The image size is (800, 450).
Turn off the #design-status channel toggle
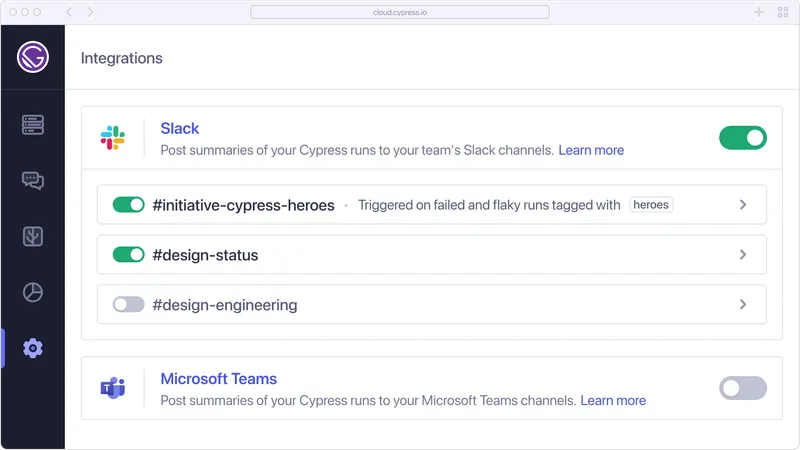pos(129,255)
